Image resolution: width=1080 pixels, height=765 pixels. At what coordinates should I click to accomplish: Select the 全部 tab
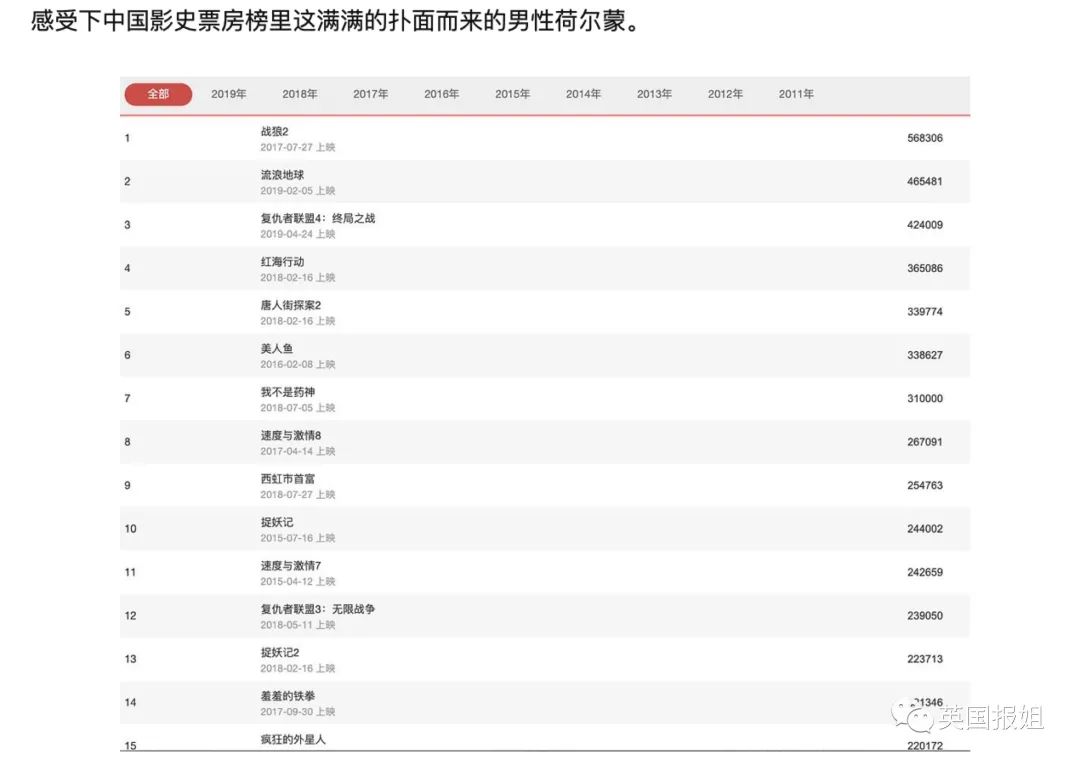click(x=158, y=94)
